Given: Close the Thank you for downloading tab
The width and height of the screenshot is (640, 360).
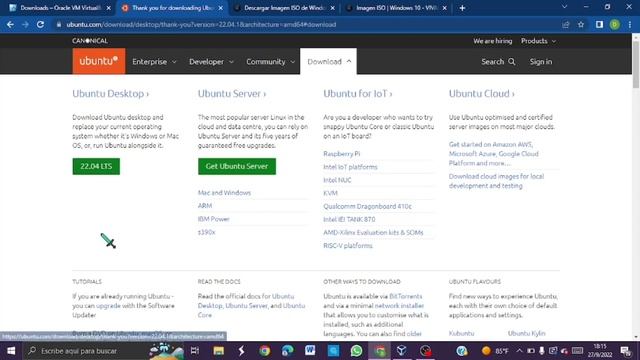Looking at the screenshot, I should (220, 8).
